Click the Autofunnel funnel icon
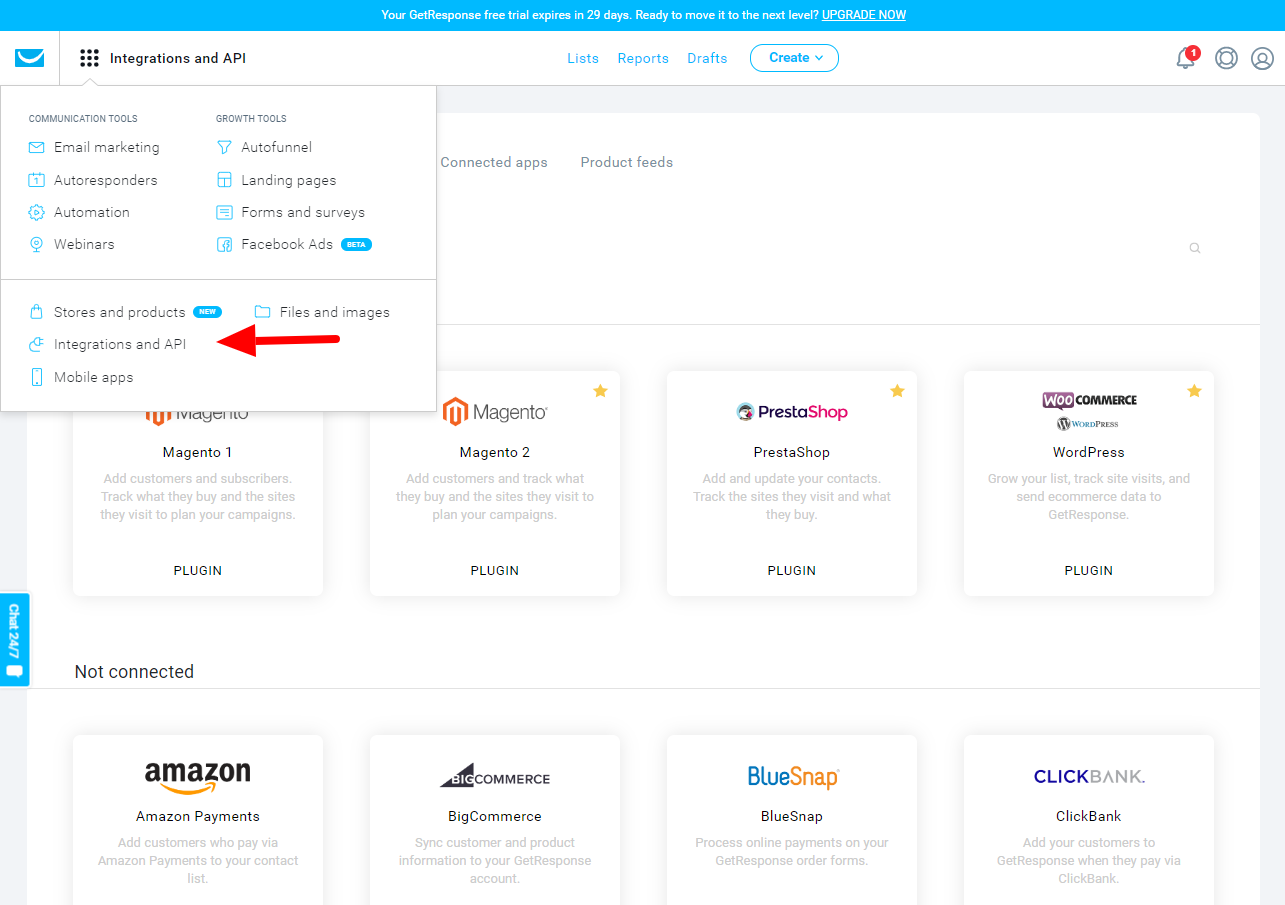The height and width of the screenshot is (905, 1285). (x=224, y=147)
